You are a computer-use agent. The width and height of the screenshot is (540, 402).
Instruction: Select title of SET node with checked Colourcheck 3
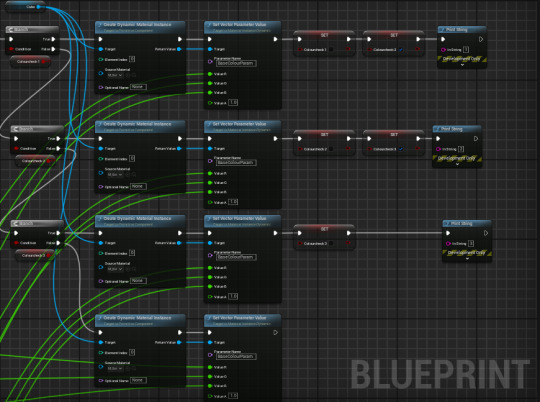(394, 134)
